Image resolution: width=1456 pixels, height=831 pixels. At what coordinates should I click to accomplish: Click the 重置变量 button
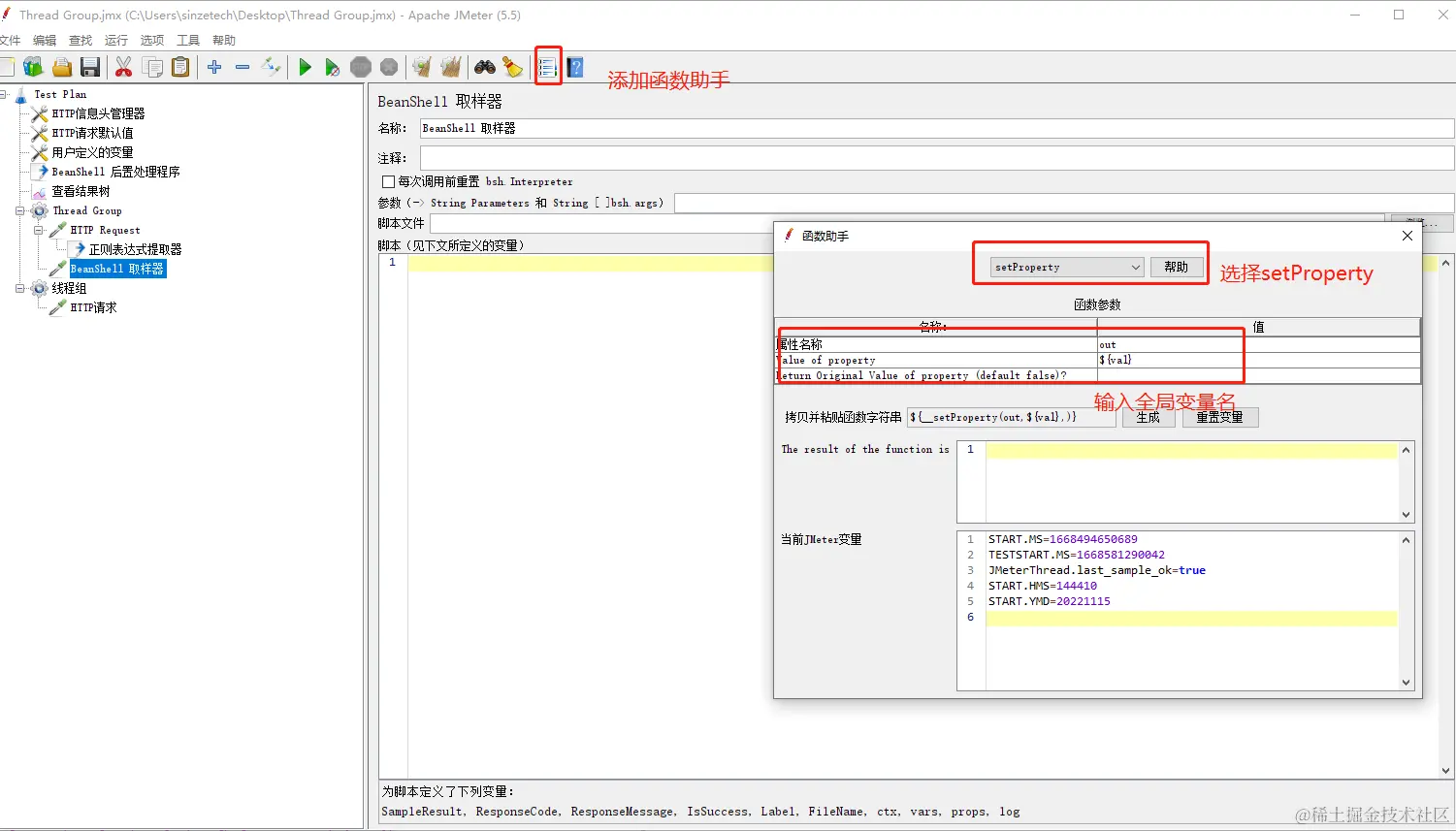point(1219,417)
